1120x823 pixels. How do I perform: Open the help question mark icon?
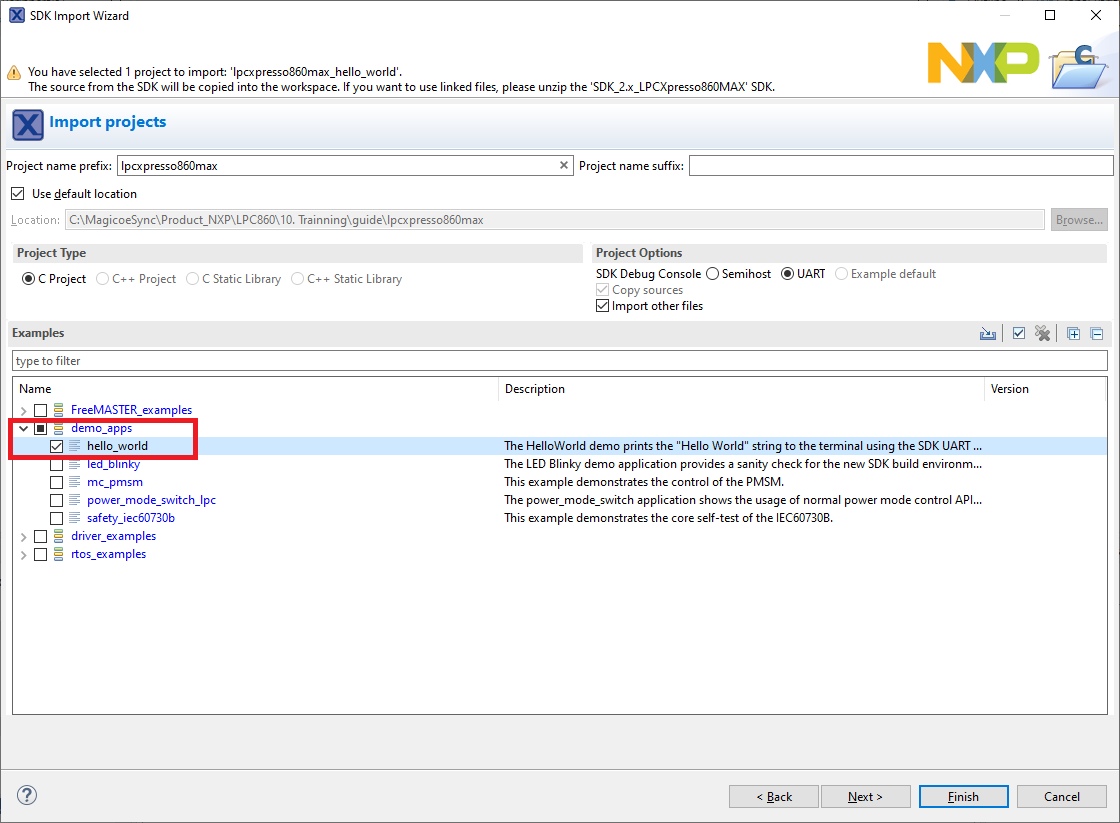tap(27, 796)
